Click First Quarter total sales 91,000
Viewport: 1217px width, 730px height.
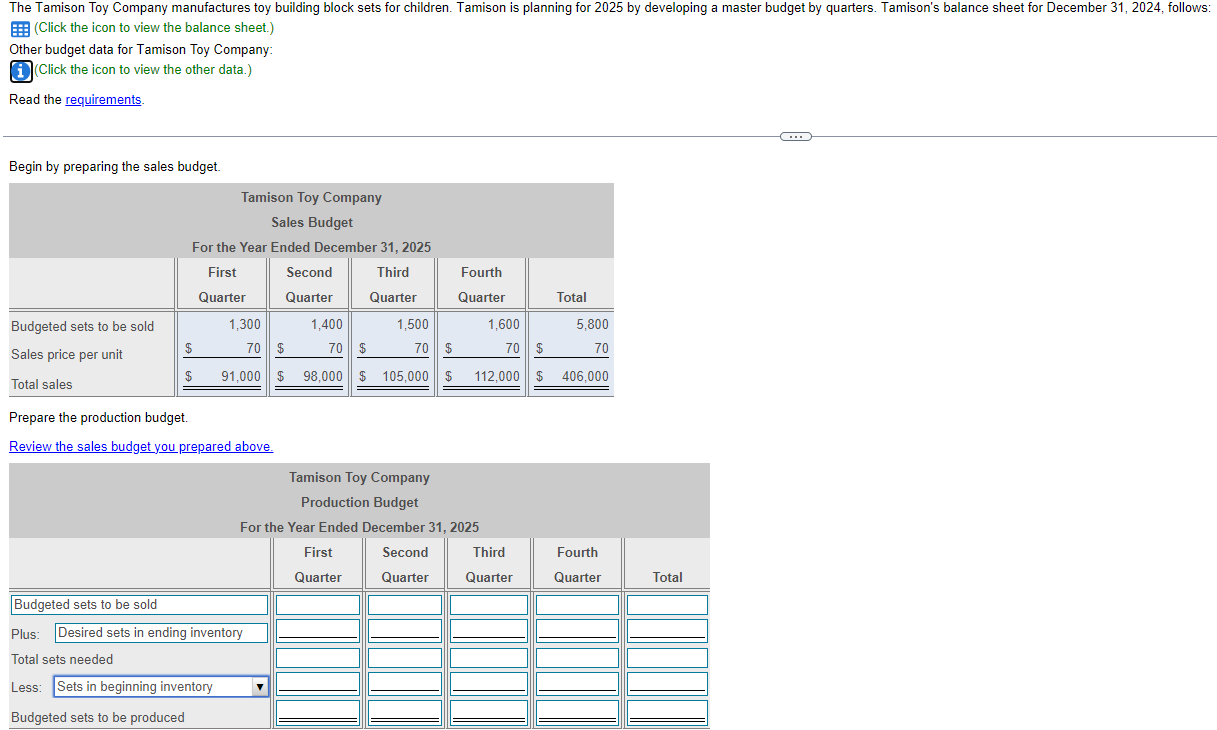point(240,376)
